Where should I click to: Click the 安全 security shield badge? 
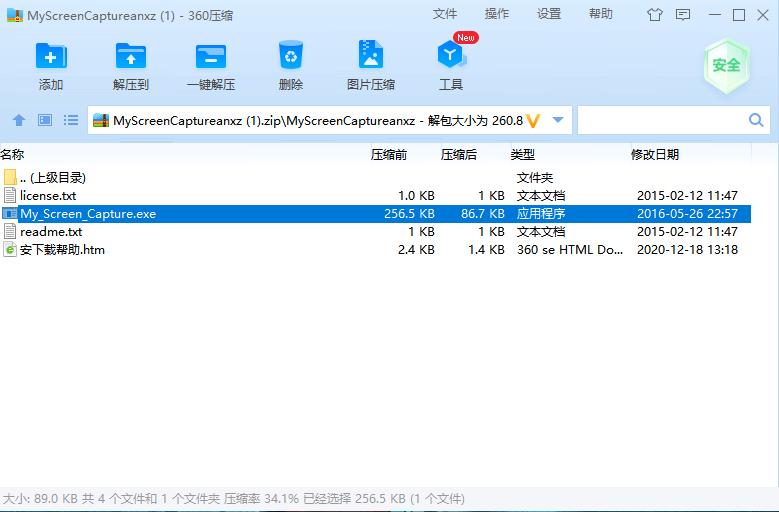pos(726,66)
